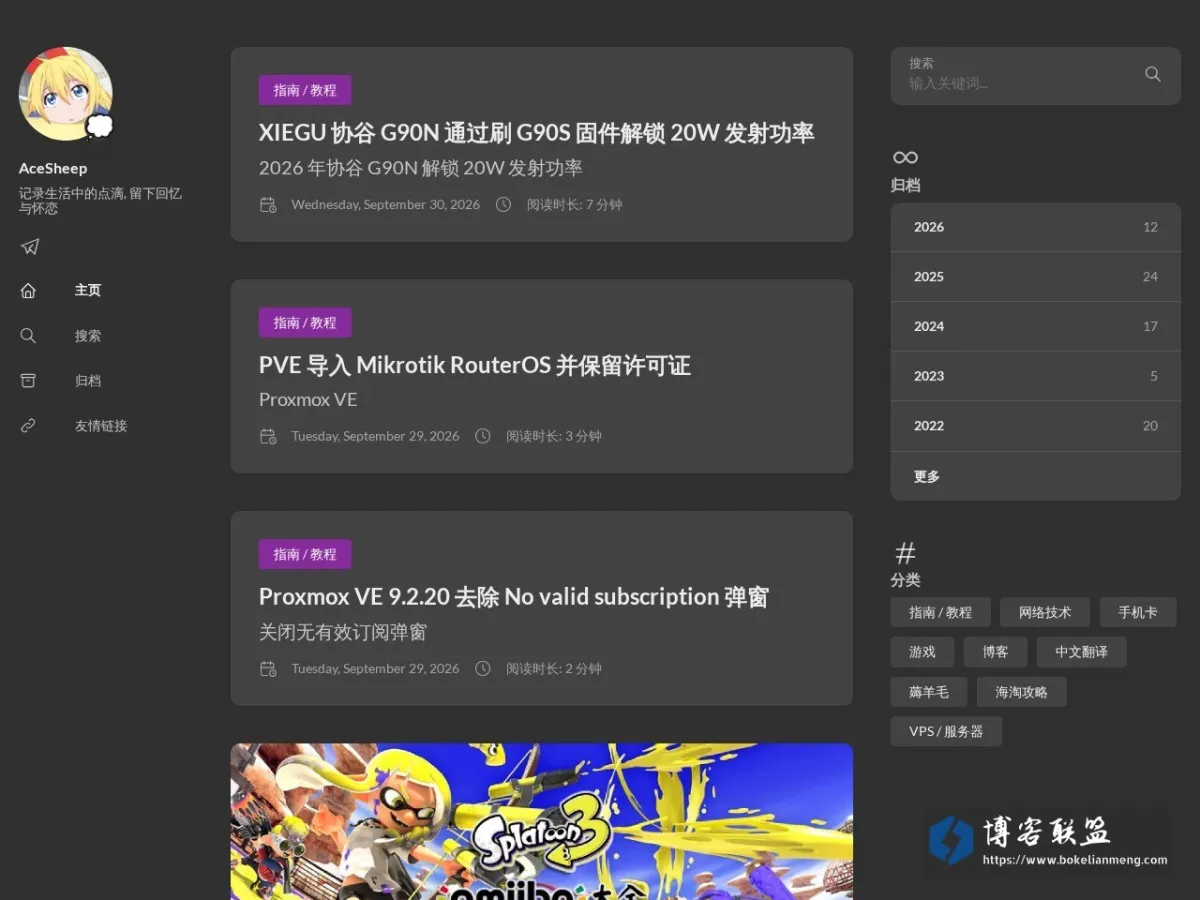
Task: Click the 关闭无有效订阅弹窗 subtitle
Action: (343, 632)
